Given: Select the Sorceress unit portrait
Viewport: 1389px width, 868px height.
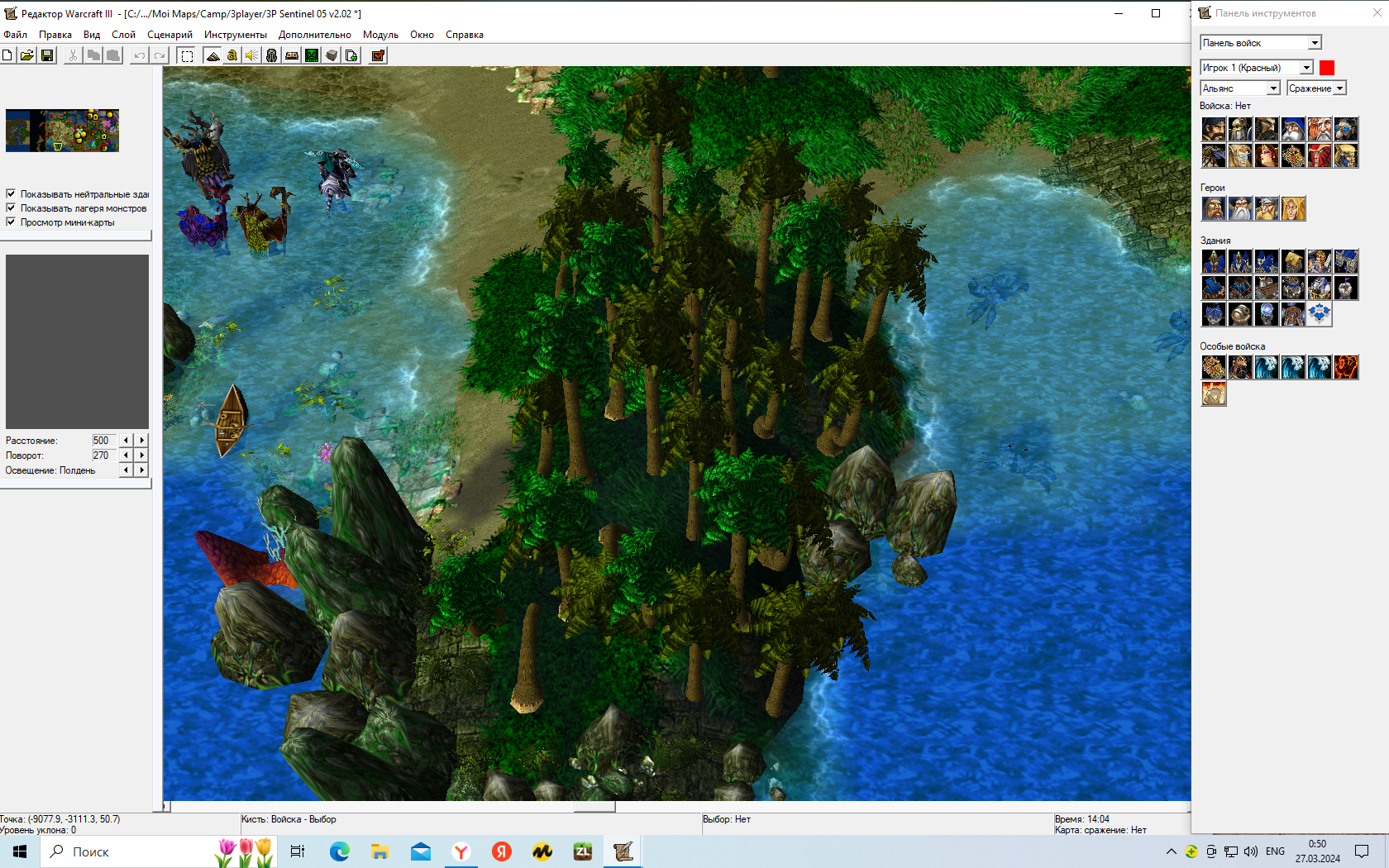Looking at the screenshot, I should click(x=1267, y=155).
